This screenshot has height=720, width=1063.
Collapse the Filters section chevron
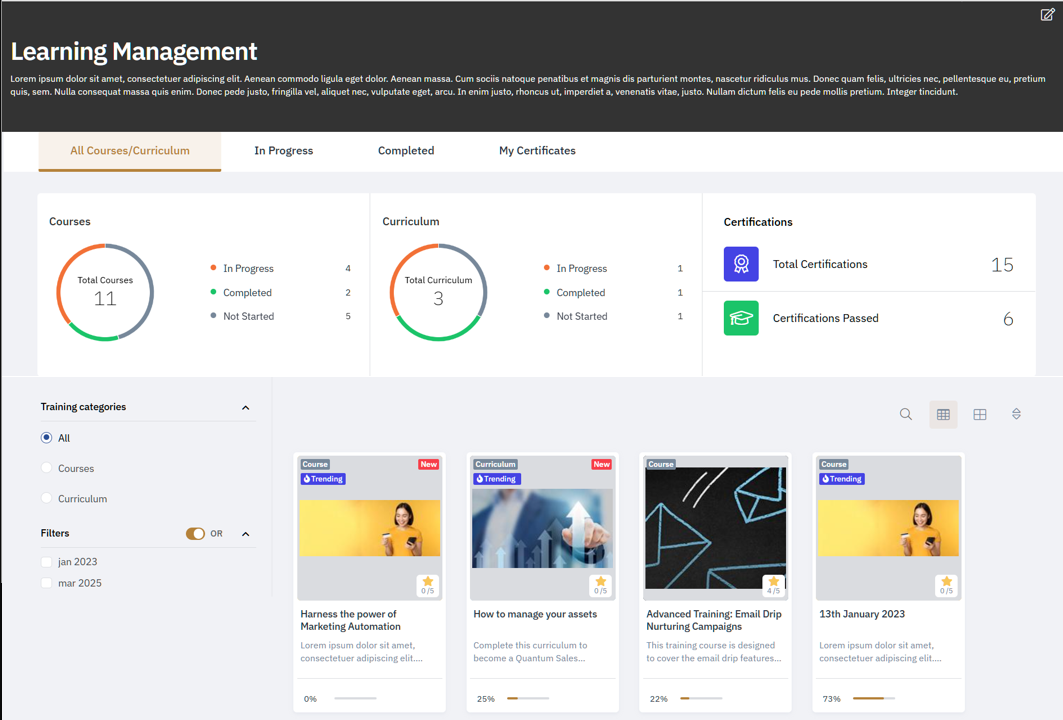245,534
